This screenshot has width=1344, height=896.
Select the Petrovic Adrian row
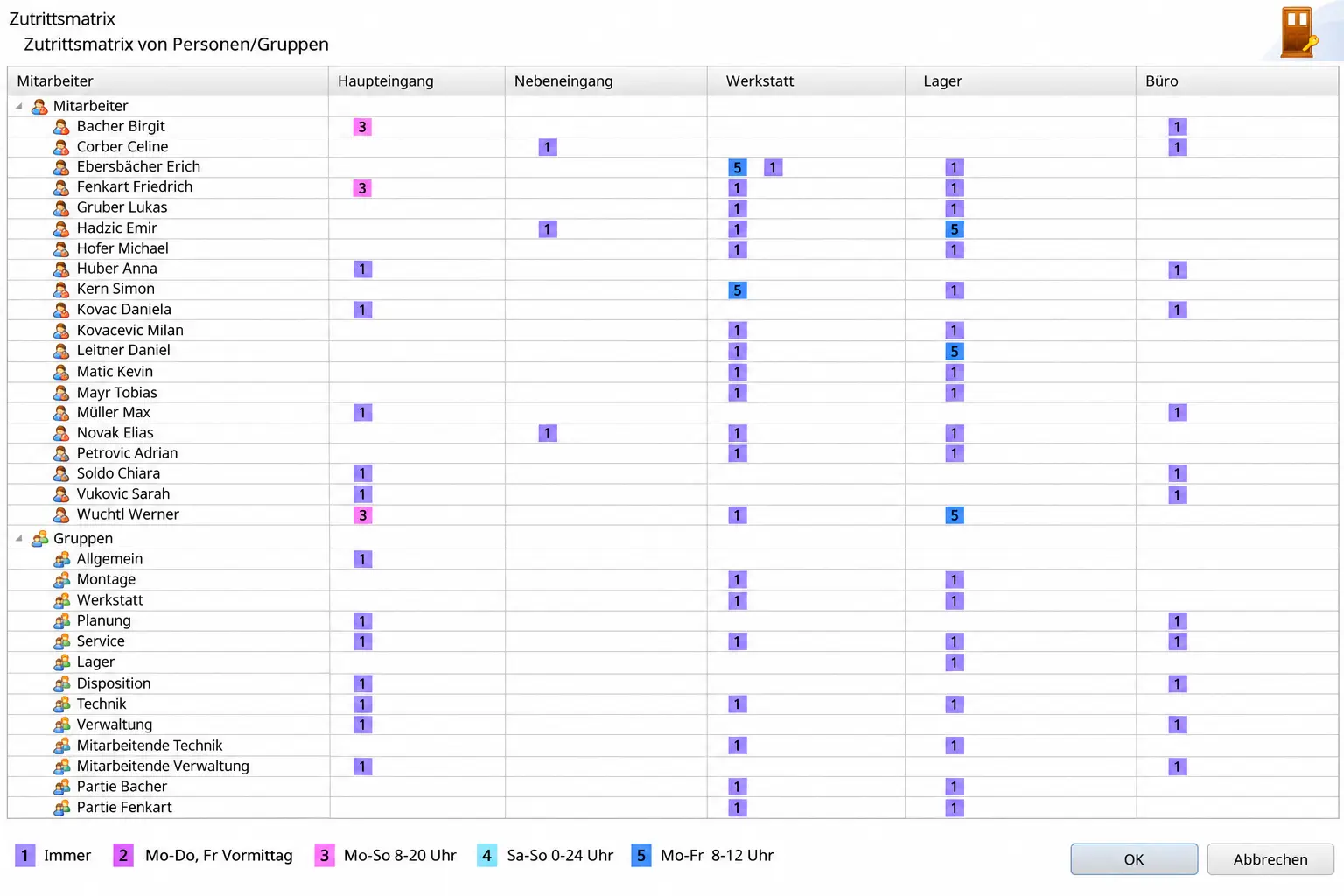click(x=673, y=453)
